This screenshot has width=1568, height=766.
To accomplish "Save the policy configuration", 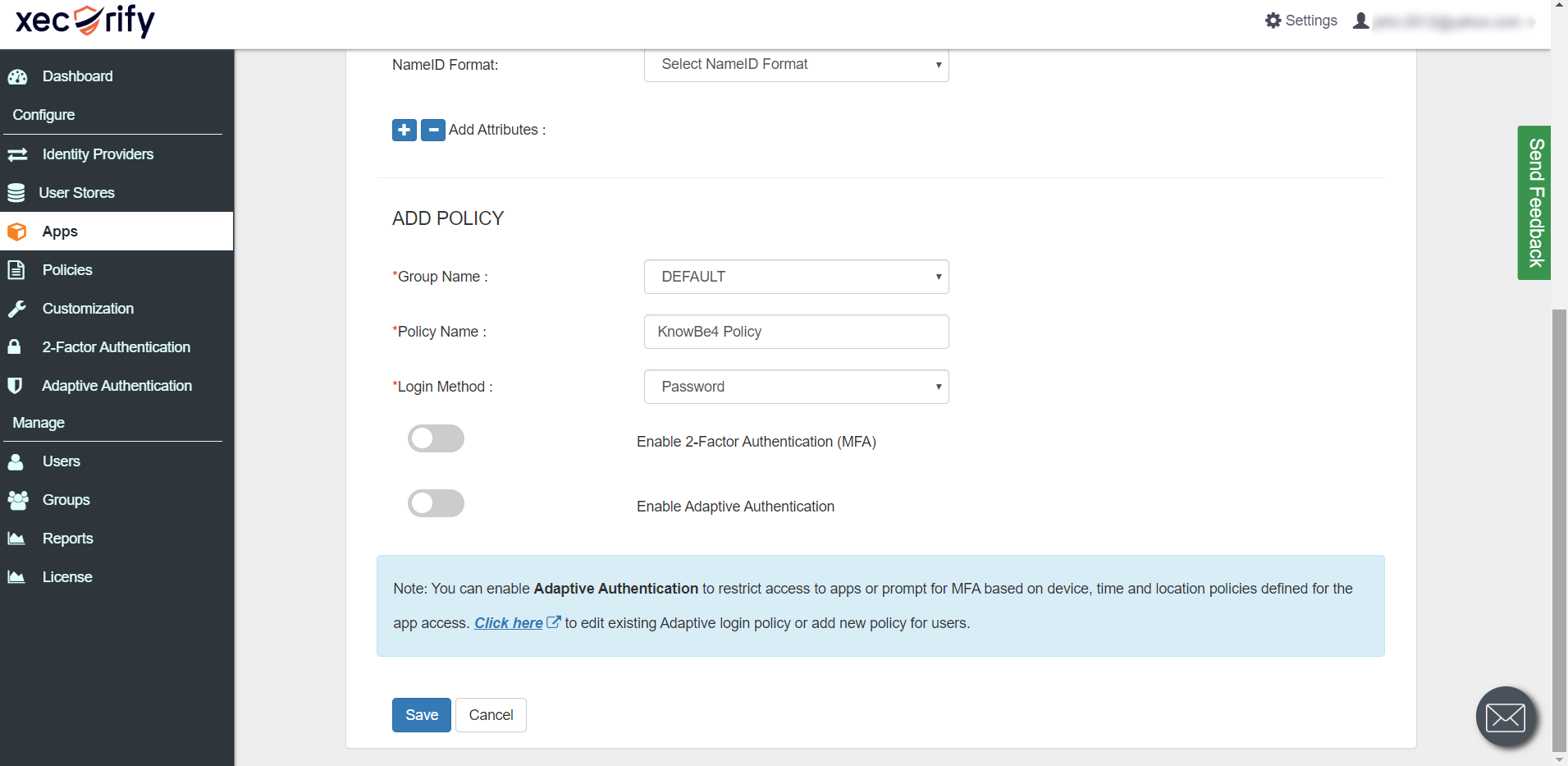I will coord(421,715).
